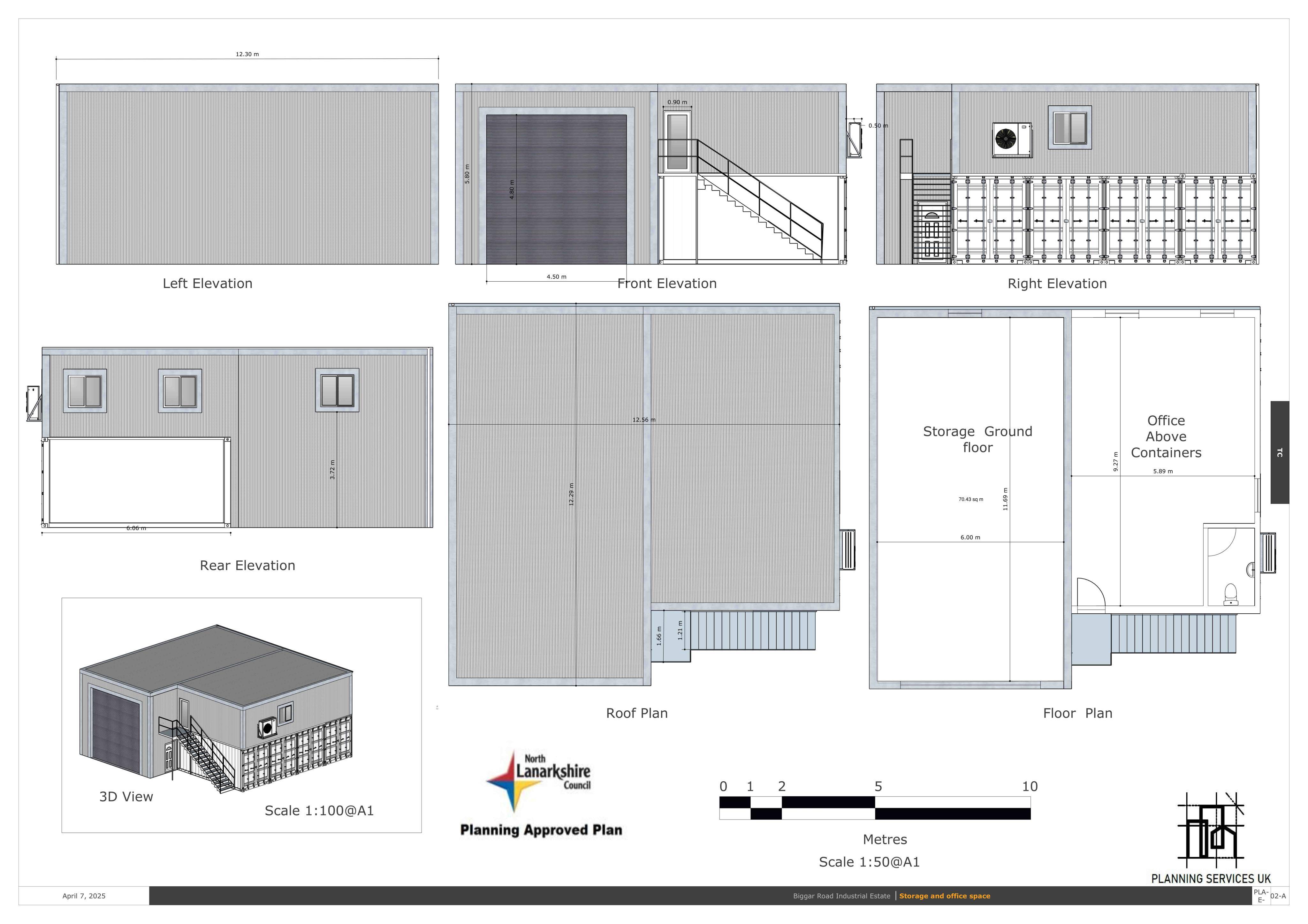Click the 'Office Above Containers' room label

[x=1166, y=436]
